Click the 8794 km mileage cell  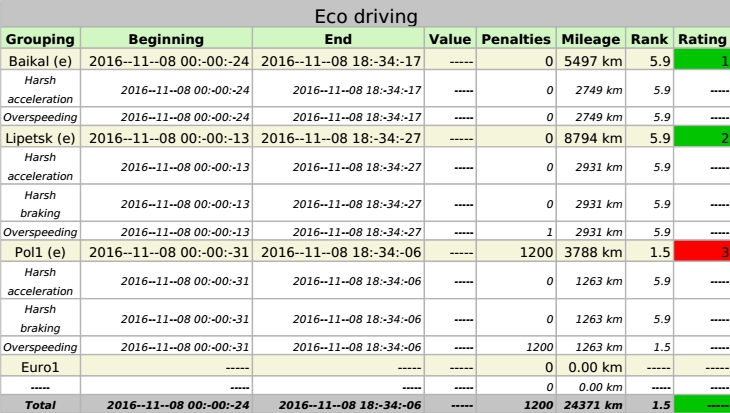pyautogui.click(x=592, y=136)
